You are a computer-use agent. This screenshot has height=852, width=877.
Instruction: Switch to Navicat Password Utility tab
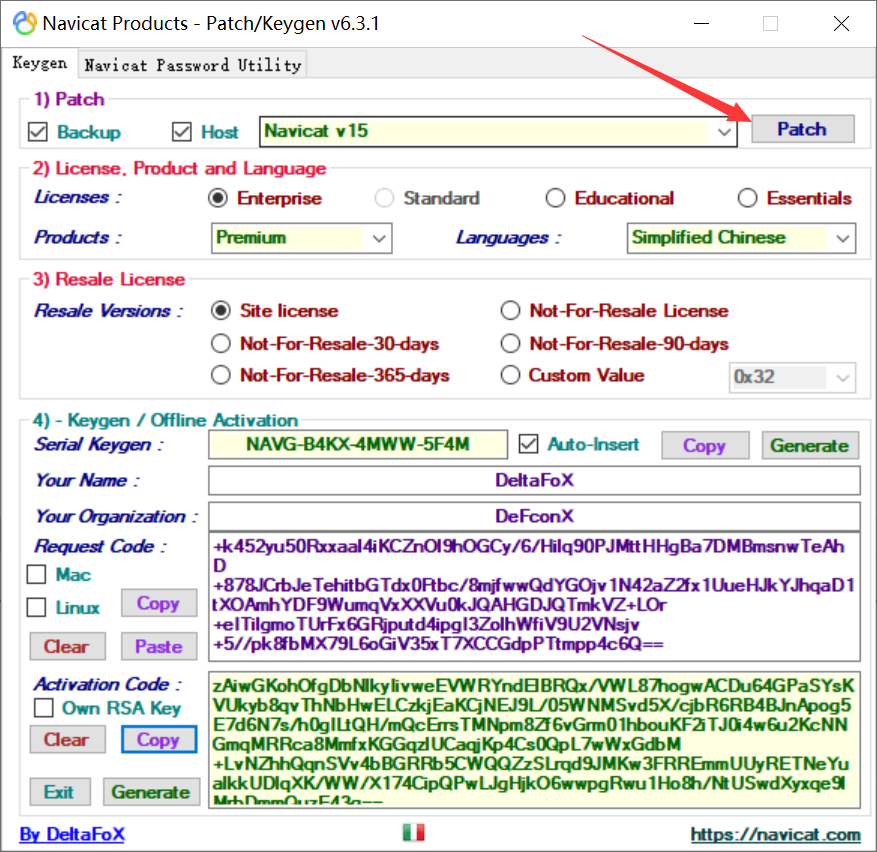tap(192, 65)
